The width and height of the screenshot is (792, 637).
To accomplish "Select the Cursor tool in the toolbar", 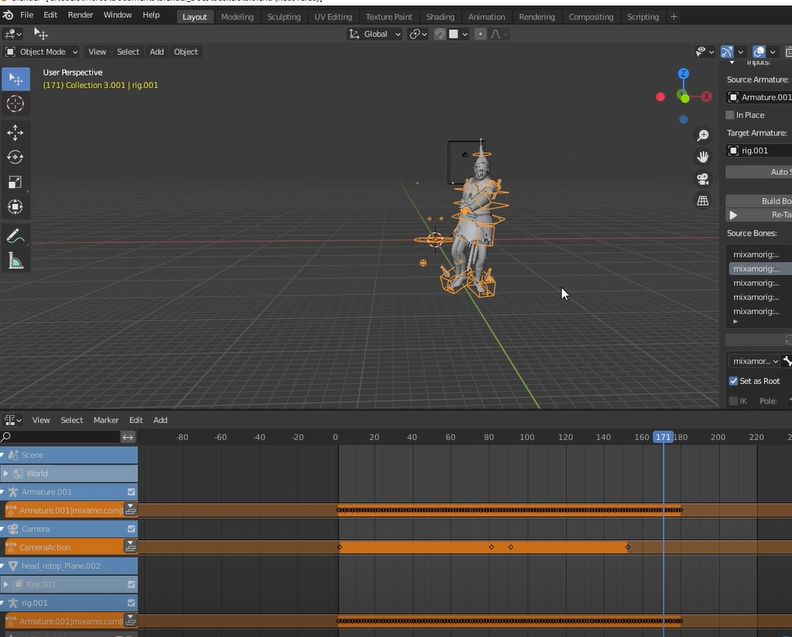I will (15, 104).
